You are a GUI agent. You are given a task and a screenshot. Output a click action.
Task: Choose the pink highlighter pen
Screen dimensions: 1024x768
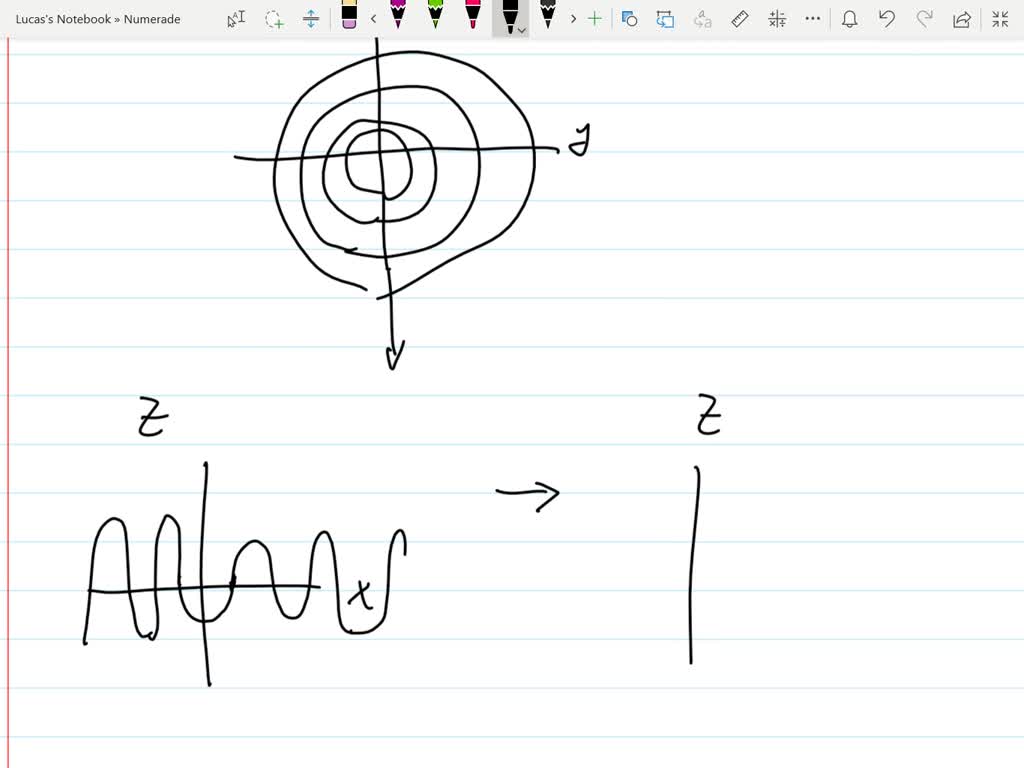click(x=472, y=18)
